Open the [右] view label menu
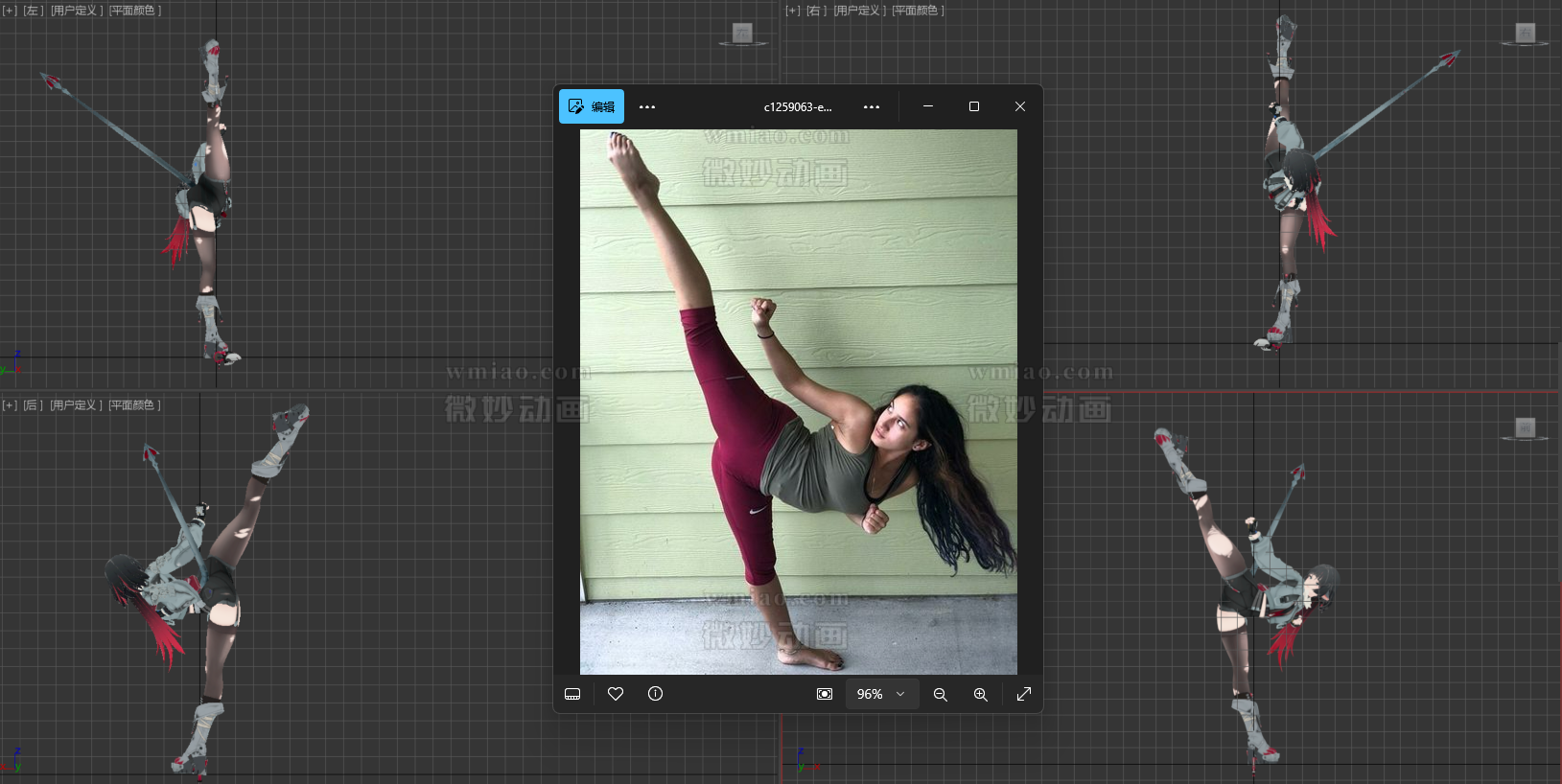Viewport: 1562px width, 784px height. click(816, 11)
